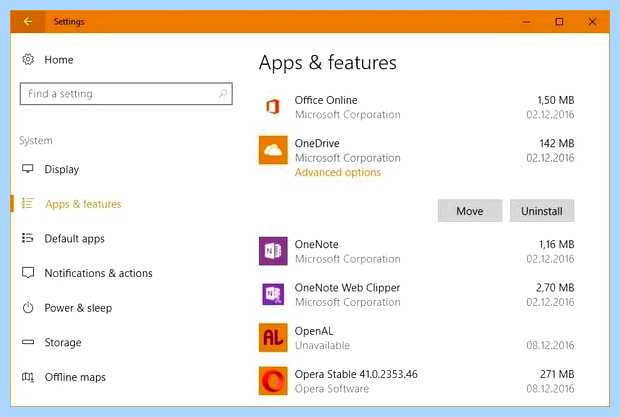Open Offline maps settings

tap(75, 377)
